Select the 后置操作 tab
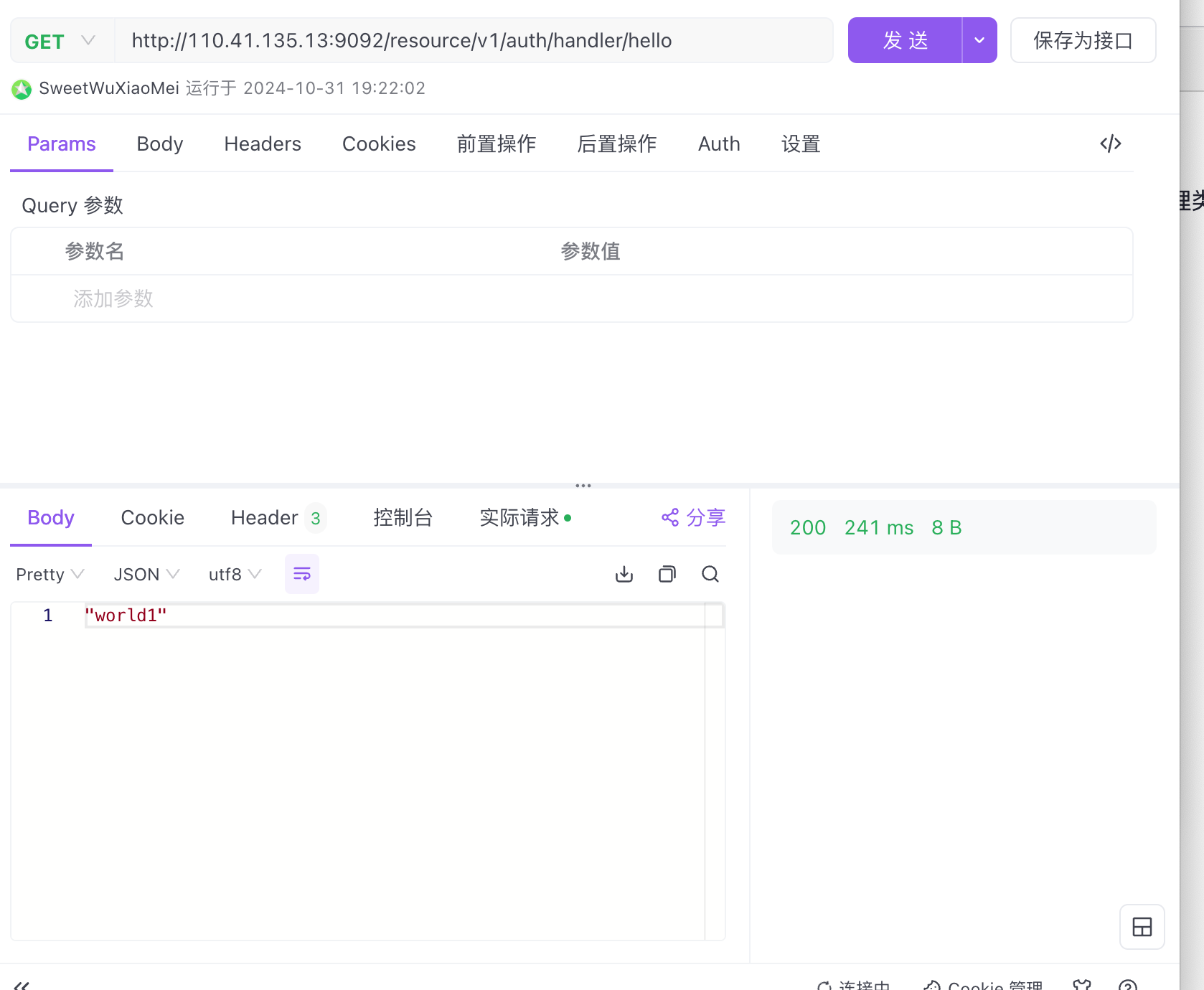The width and height of the screenshot is (1204, 990). coord(617,144)
